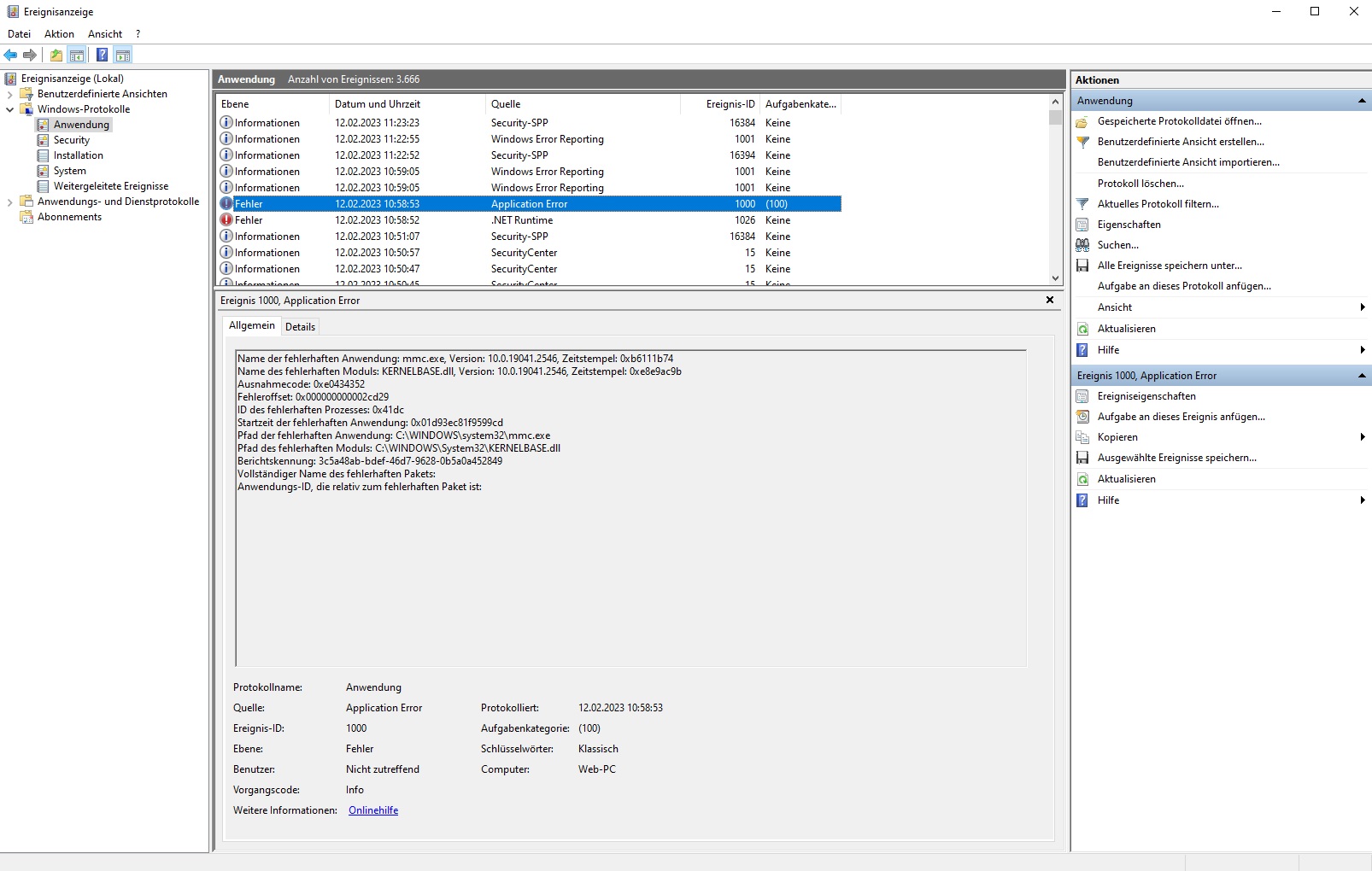
Task: Collapse the Windows-Protokolle tree node
Action: [10, 109]
